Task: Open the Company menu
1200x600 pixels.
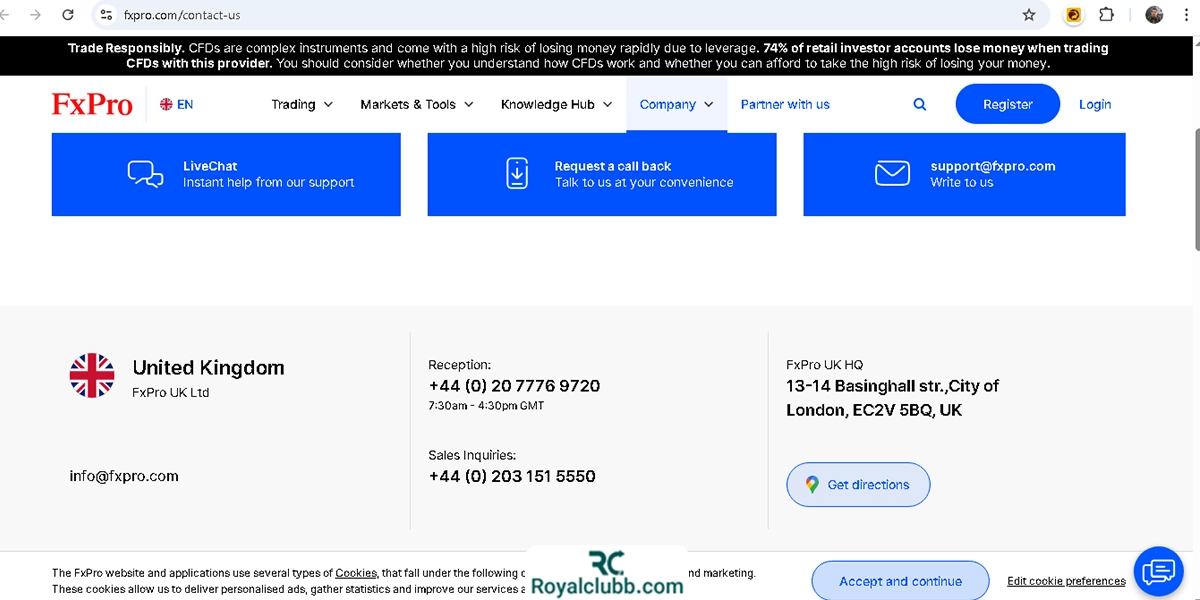Action: (x=676, y=104)
